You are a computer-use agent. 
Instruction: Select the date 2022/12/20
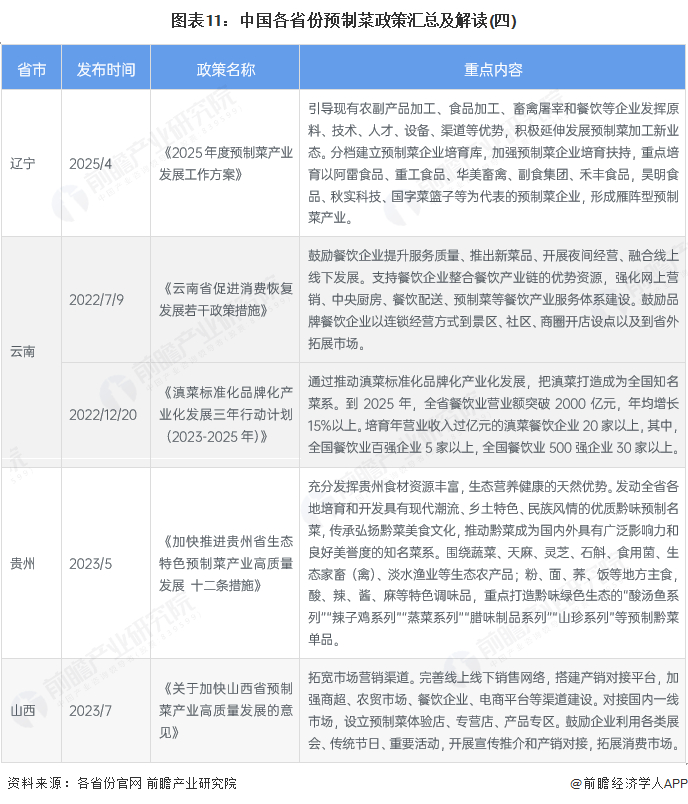click(x=103, y=414)
